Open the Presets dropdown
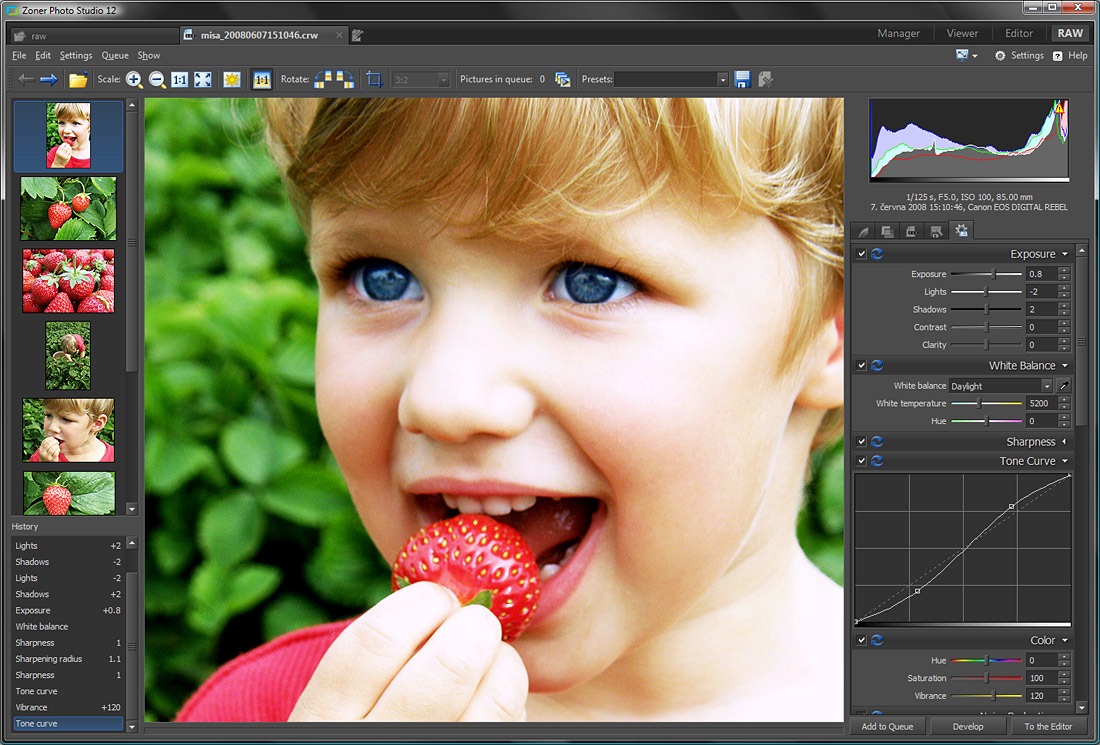 (723, 79)
